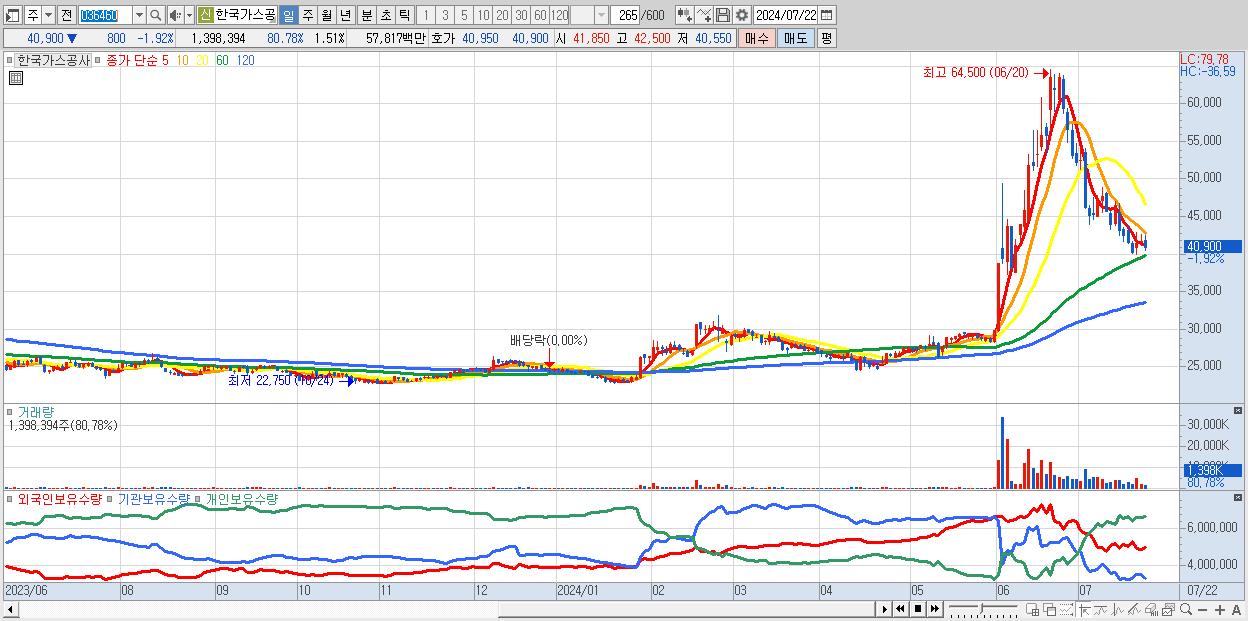Click the eraser with bars icon
This screenshot has width=1248, height=621.
pos(1151,609)
